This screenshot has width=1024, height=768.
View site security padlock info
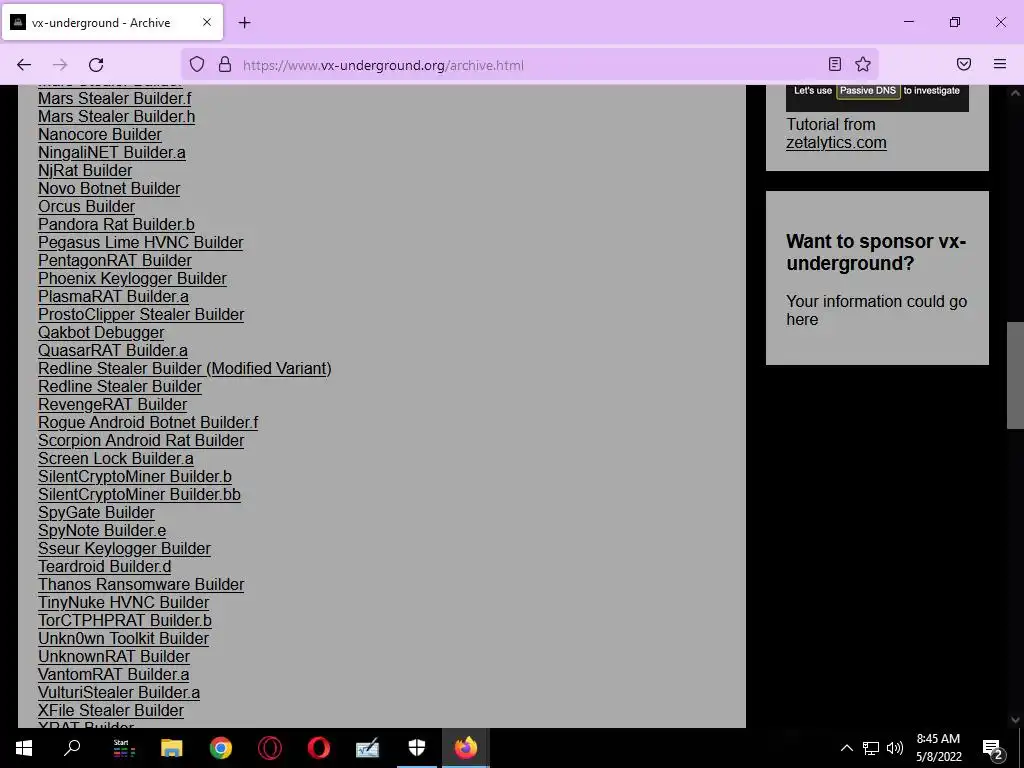point(225,65)
